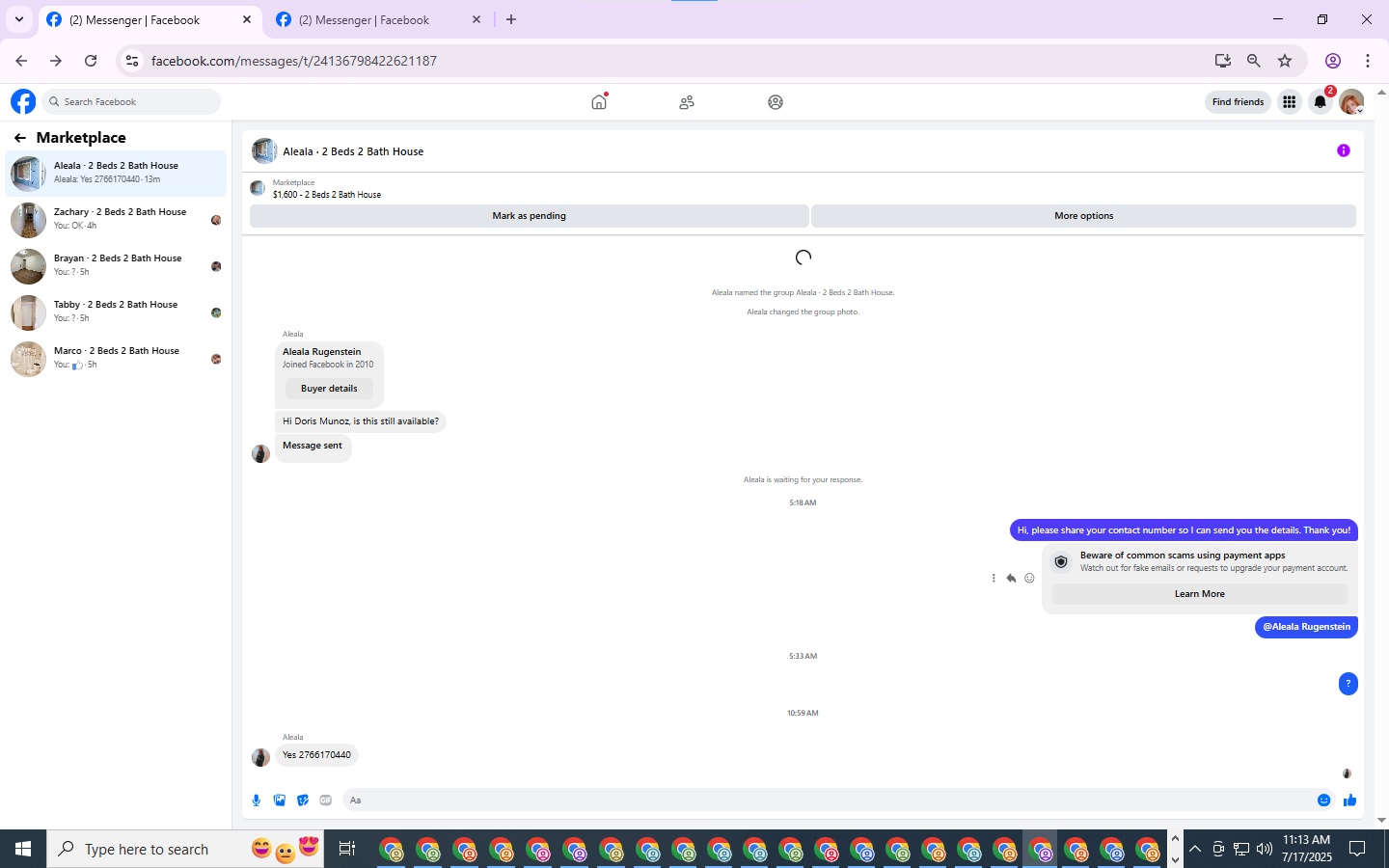Open the Marco 2 Beds 2 Bath House chat
1389x868 pixels.
tap(116, 358)
